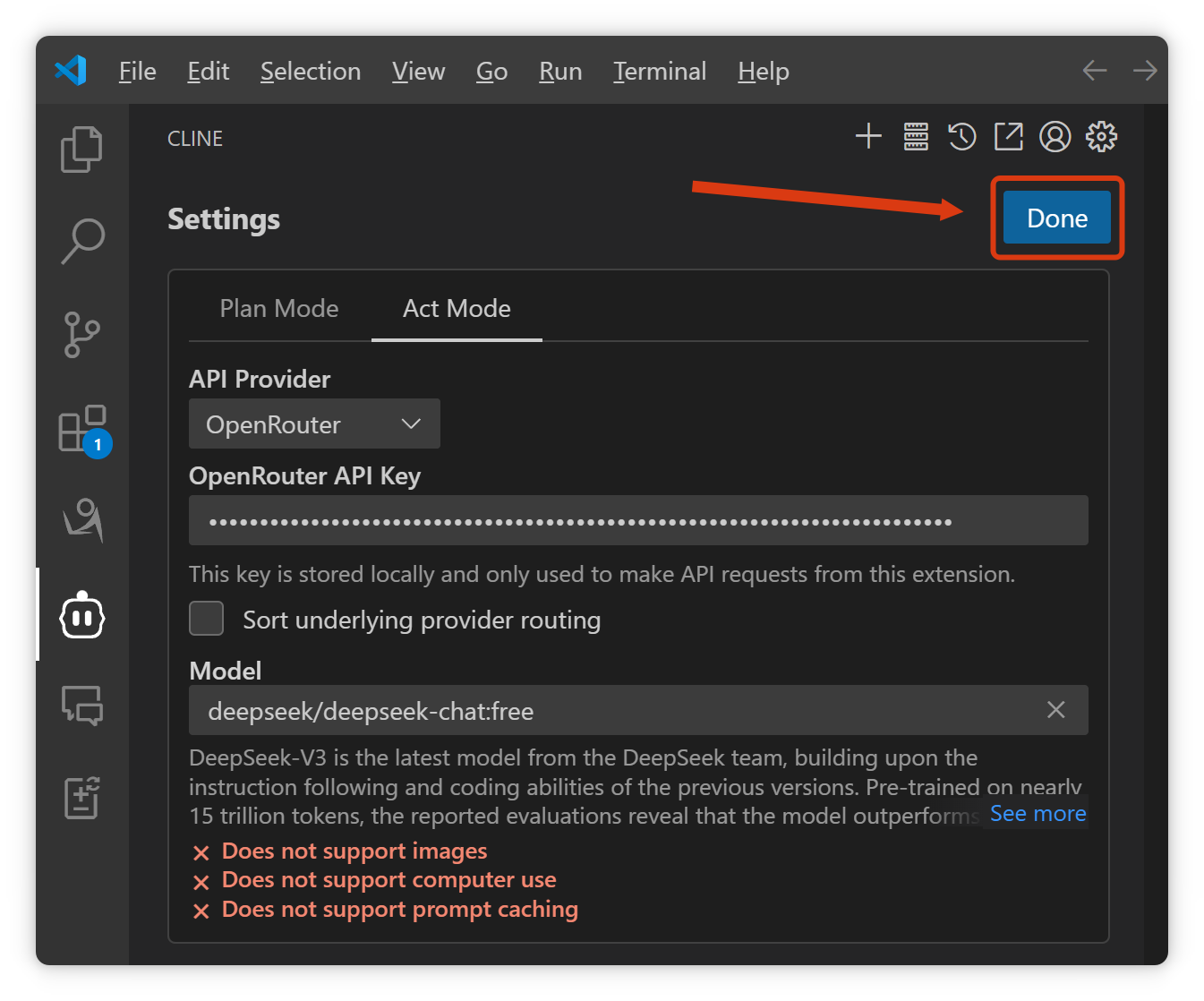Expand the API Provider OpenRouter dropdown
Image resolution: width=1204 pixels, height=1001 pixels.
click(x=314, y=424)
